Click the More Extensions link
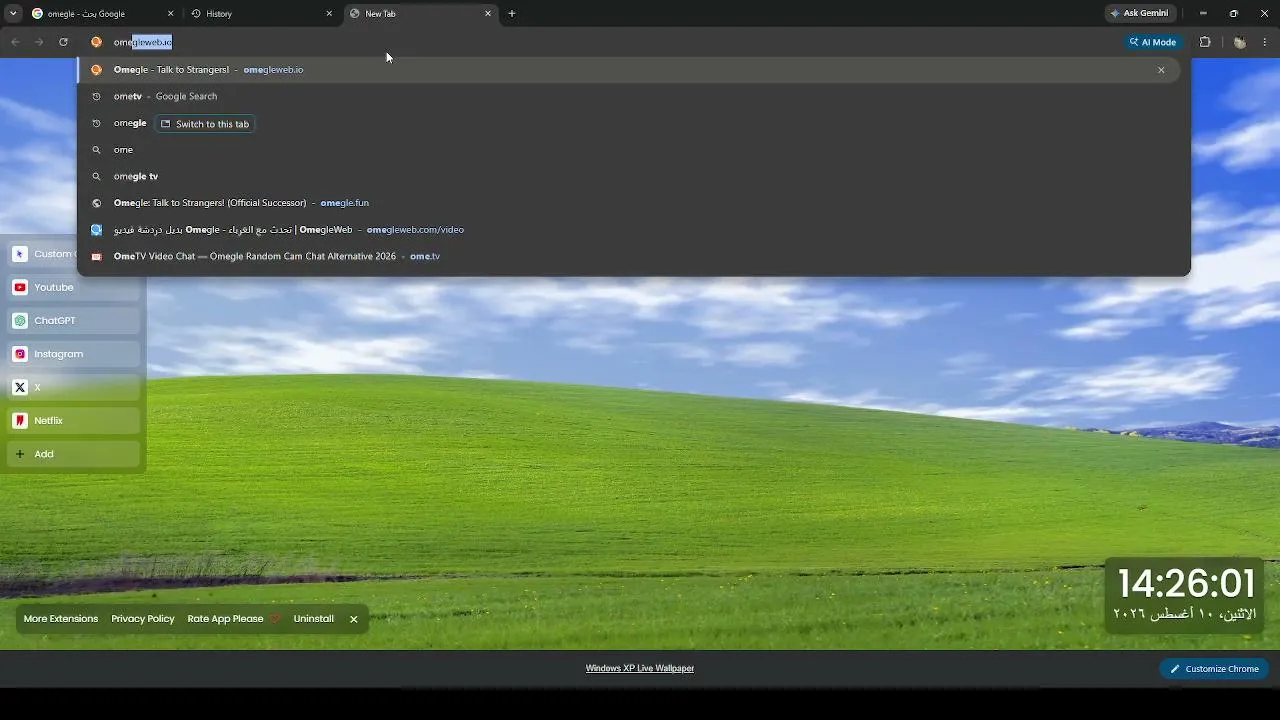This screenshot has width=1280, height=720. click(61, 619)
